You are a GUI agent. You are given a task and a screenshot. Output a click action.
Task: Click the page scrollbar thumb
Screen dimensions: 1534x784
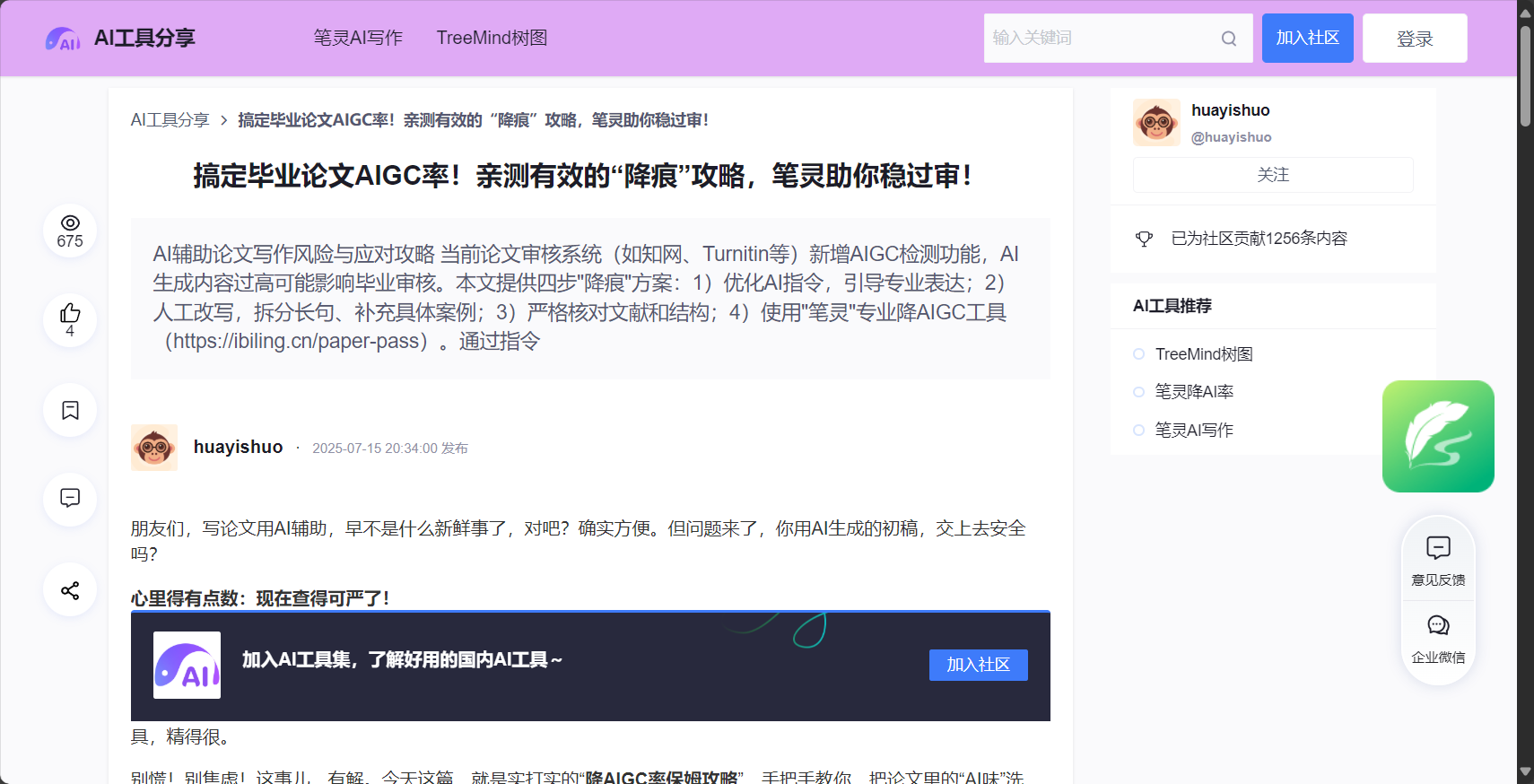tap(1525, 76)
